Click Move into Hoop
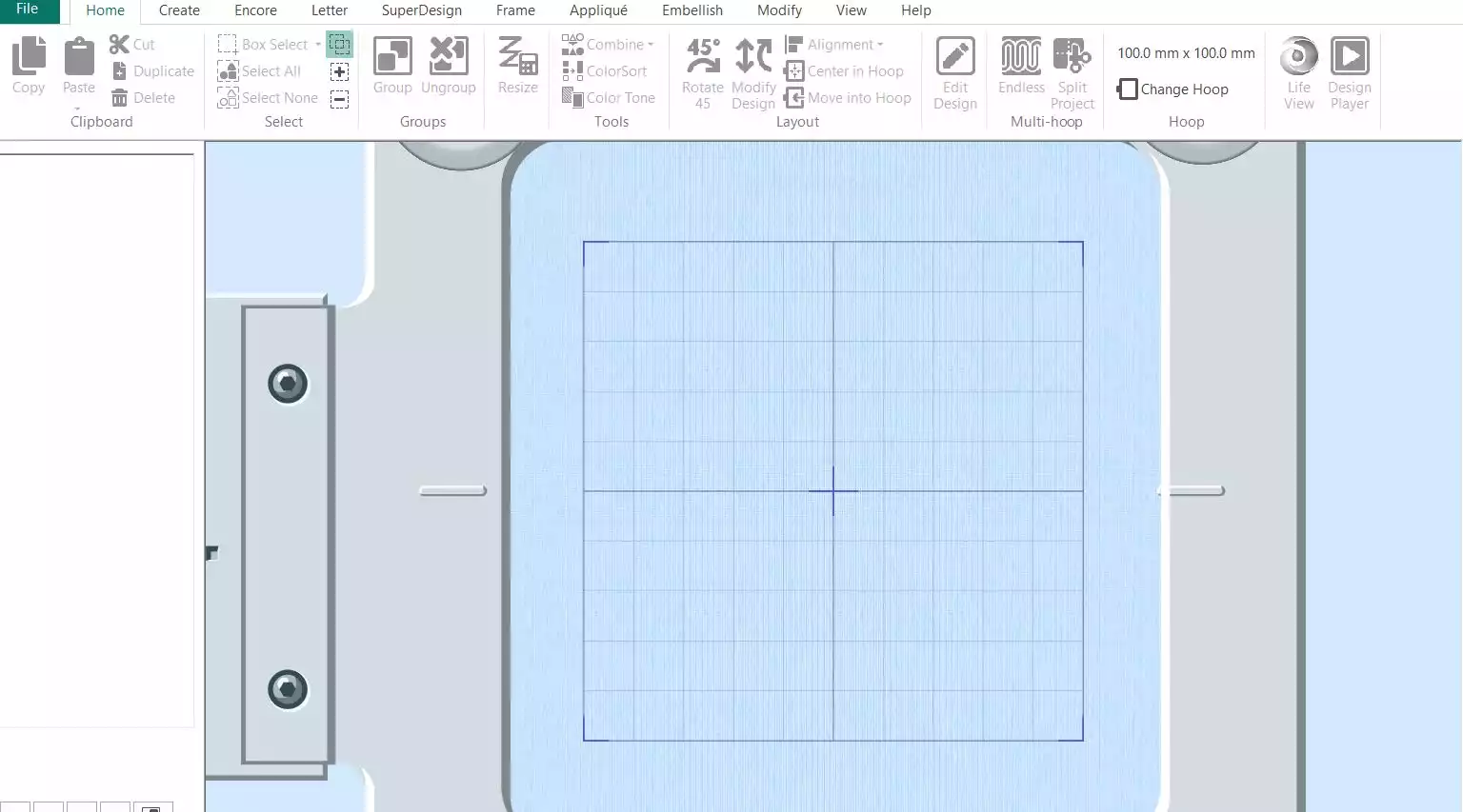The width and height of the screenshot is (1463, 812). tap(848, 98)
